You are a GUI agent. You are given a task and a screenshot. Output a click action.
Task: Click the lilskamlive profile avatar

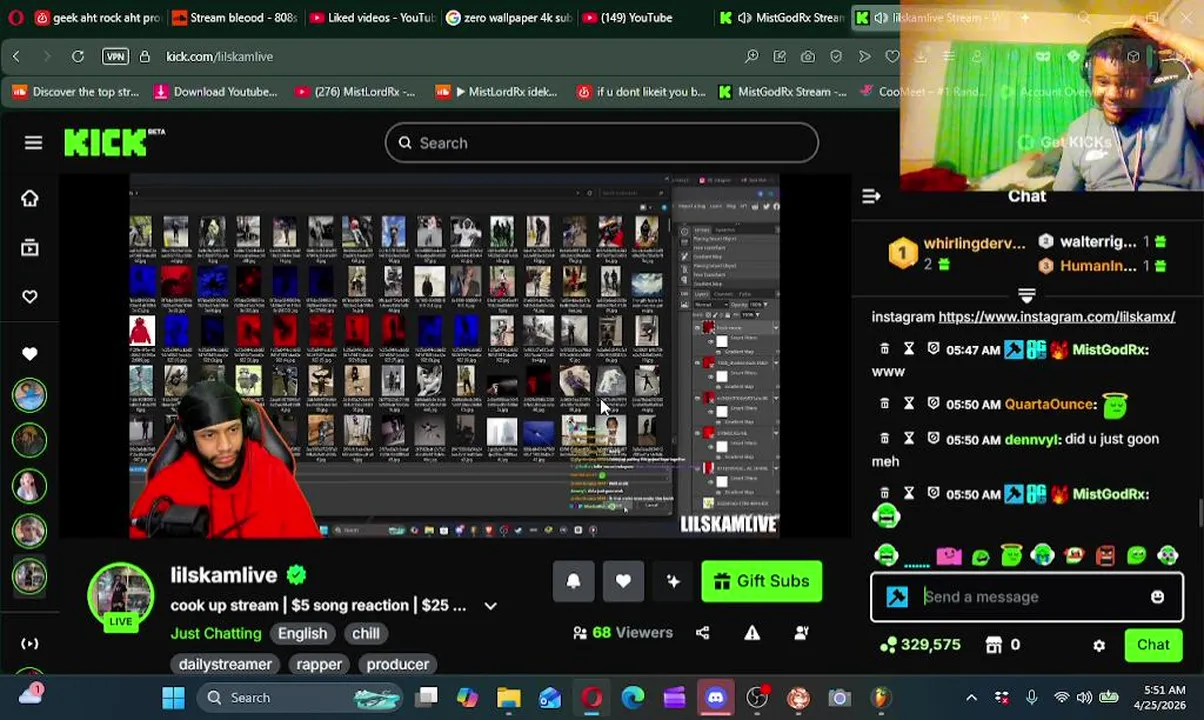[120, 596]
